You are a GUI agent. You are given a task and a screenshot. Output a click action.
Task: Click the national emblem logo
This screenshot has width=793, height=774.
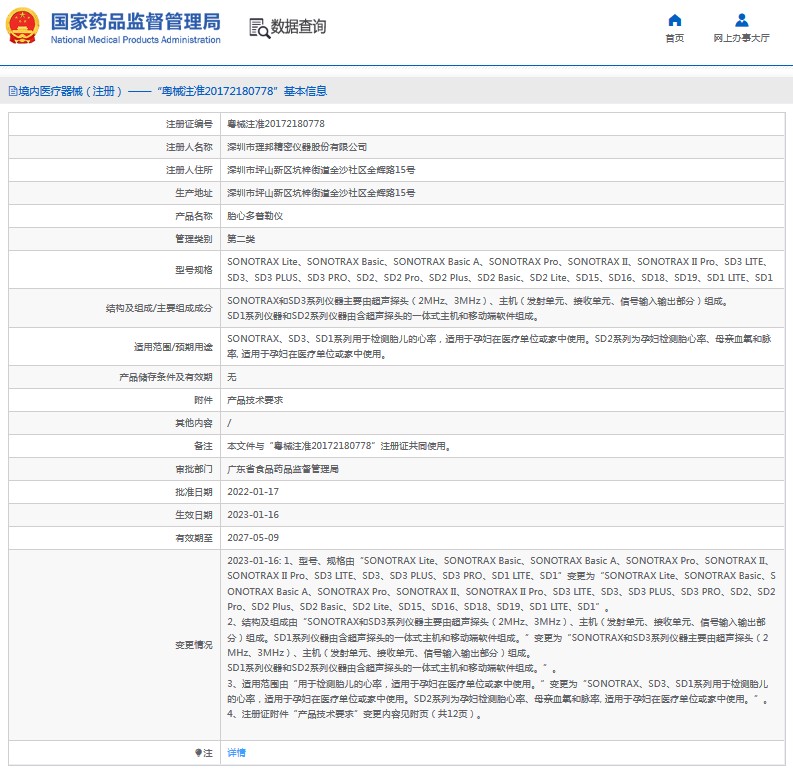point(22,26)
